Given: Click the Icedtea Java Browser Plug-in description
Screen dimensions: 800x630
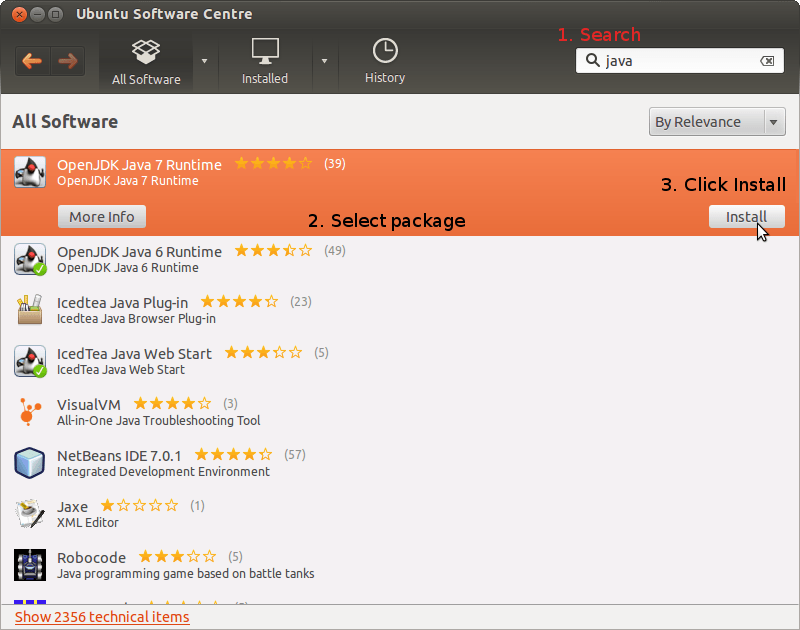Looking at the screenshot, I should coord(136,319).
